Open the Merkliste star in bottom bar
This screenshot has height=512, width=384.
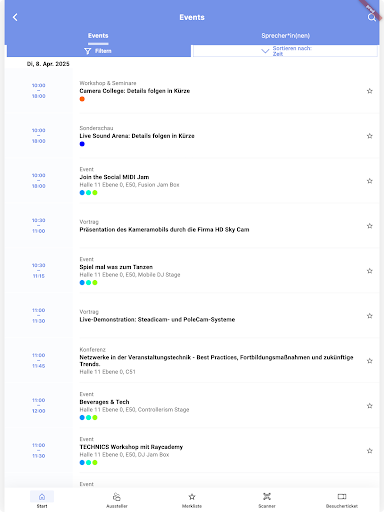(192, 500)
